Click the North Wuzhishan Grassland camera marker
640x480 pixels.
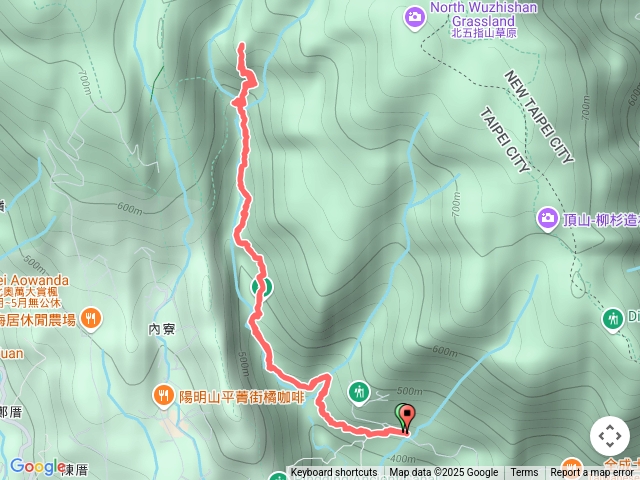(x=415, y=18)
